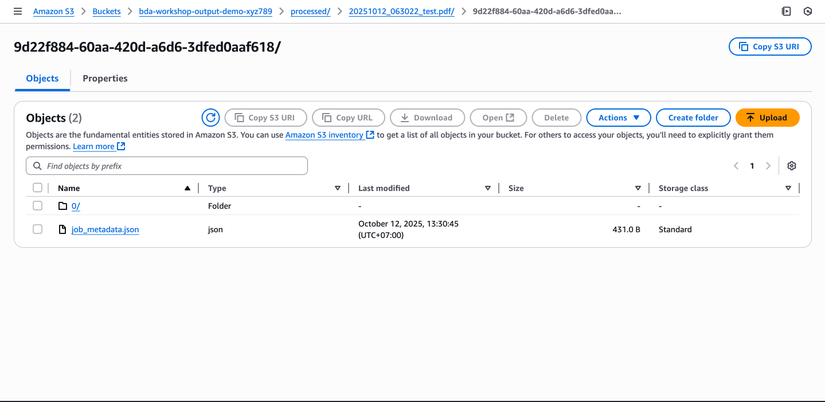The height and width of the screenshot is (402, 825).
Task: Click the top-right Copy S3 URI button
Action: 770,46
